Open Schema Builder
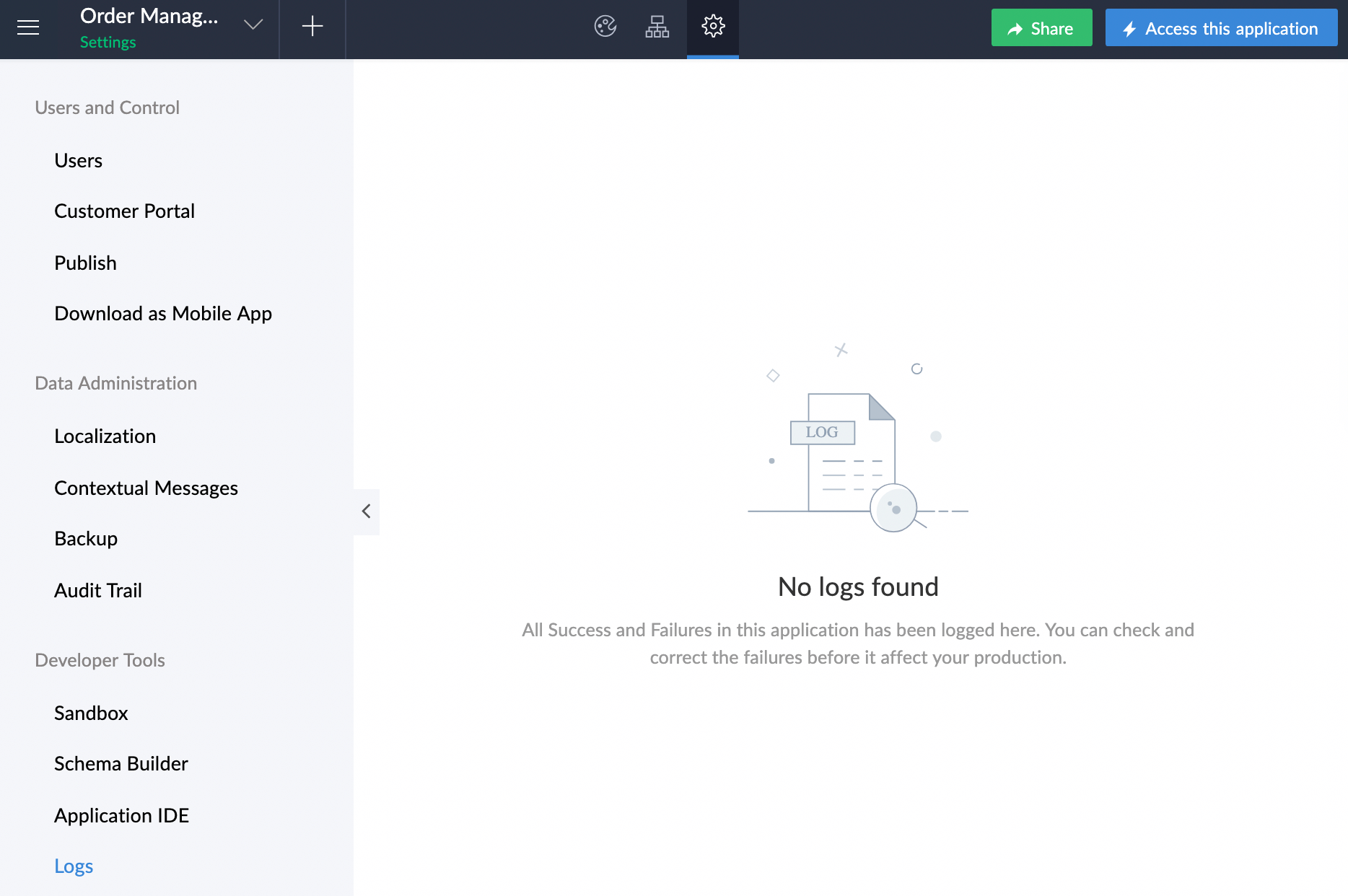 pos(121,763)
